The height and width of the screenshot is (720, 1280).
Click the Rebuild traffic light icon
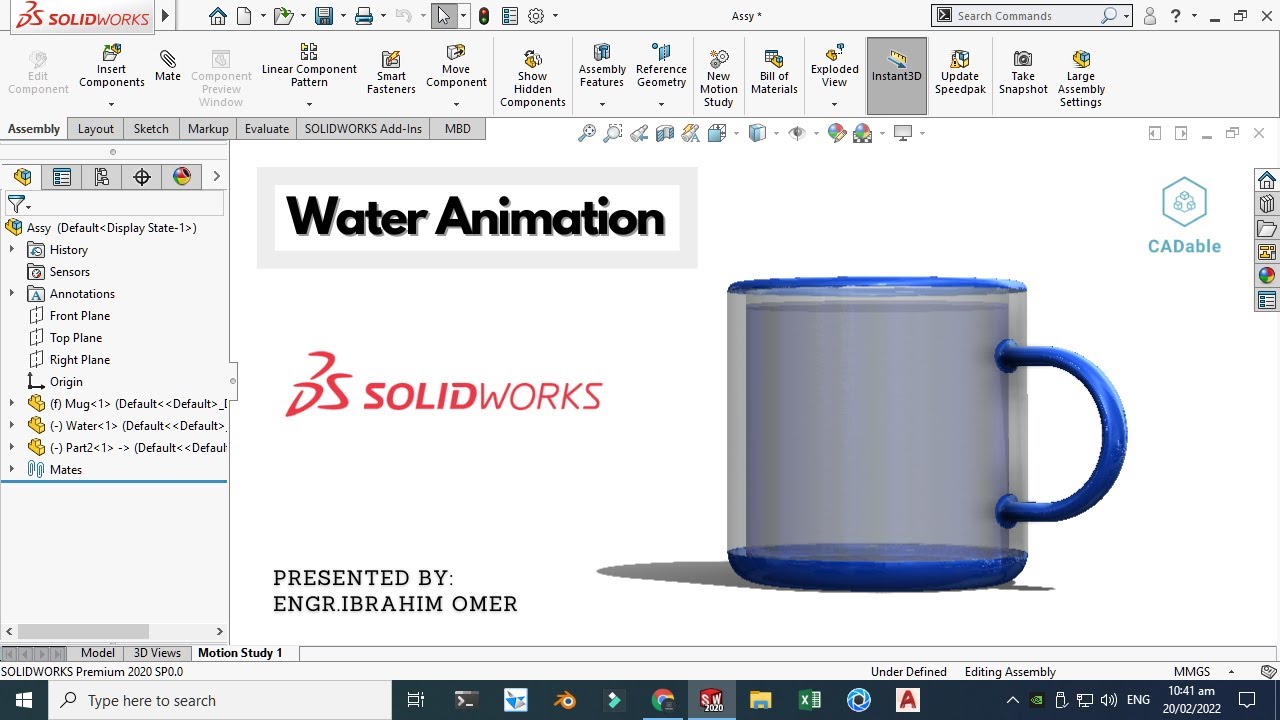pyautogui.click(x=484, y=16)
